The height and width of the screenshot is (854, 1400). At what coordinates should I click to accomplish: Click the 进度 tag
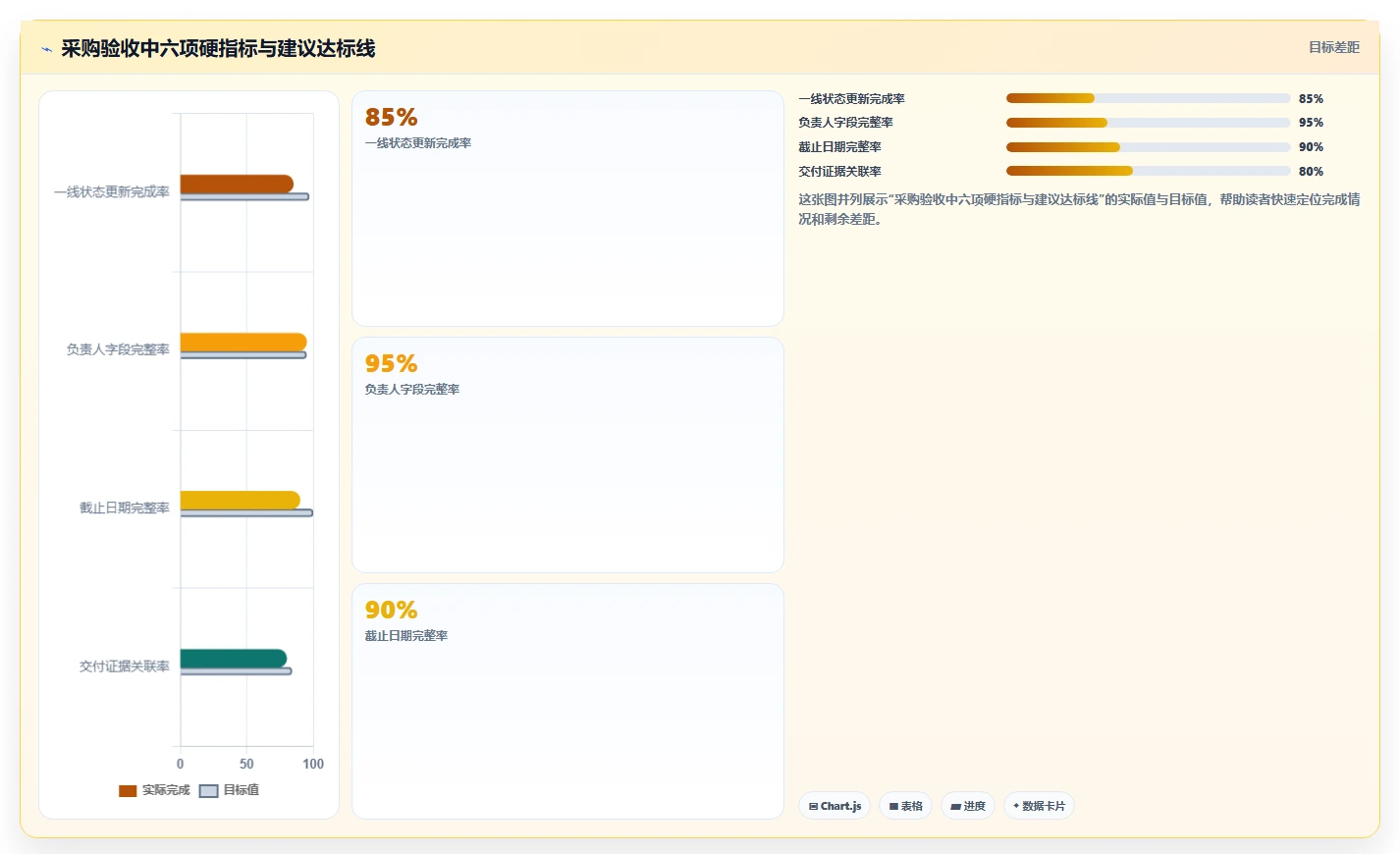point(968,806)
